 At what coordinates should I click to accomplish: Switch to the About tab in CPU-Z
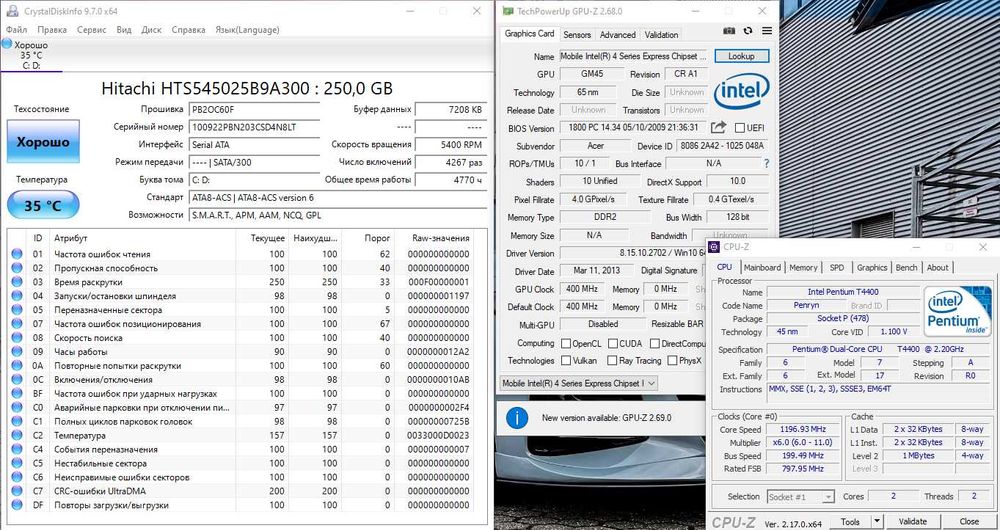[938, 267]
